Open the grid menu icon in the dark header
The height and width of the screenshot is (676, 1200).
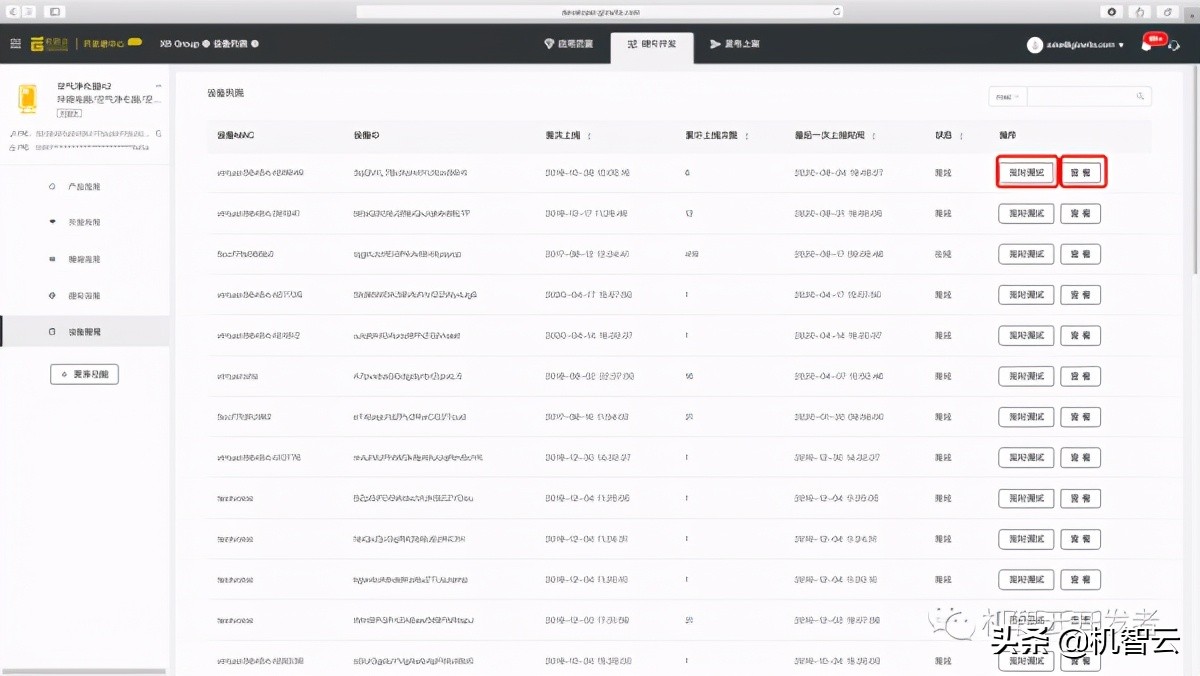pyautogui.click(x=15, y=44)
